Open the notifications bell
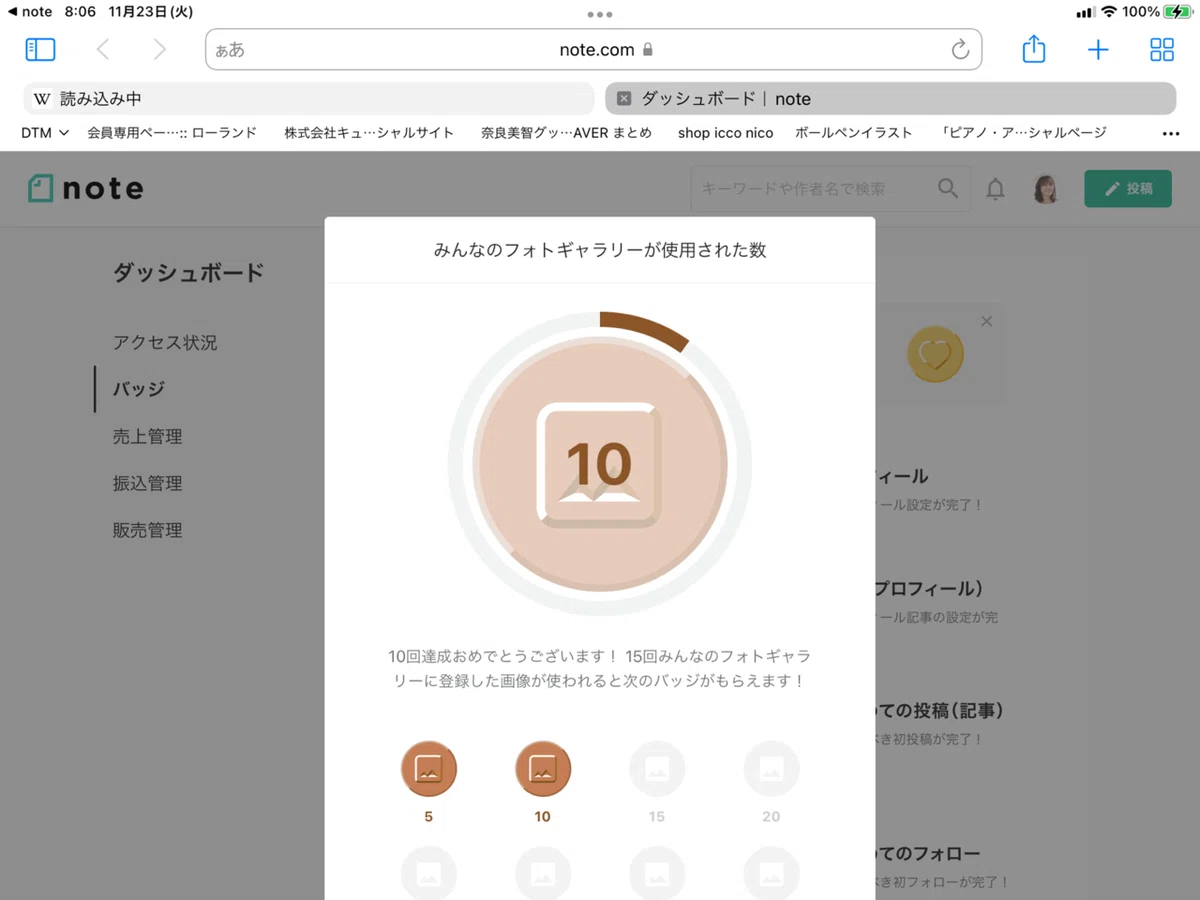Screen dimensions: 1200x900 click(995, 189)
